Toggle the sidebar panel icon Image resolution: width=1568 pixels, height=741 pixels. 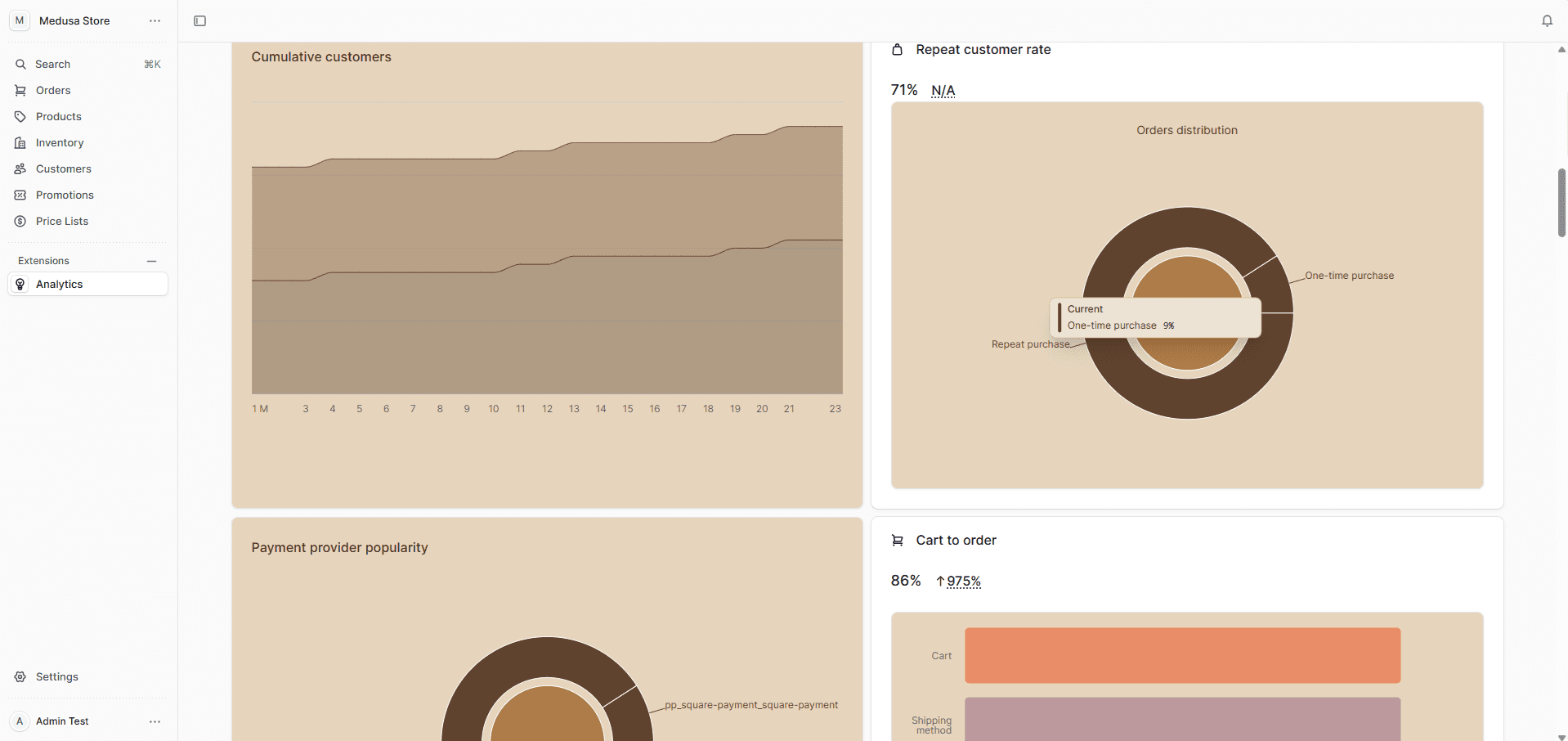pyautogui.click(x=199, y=21)
